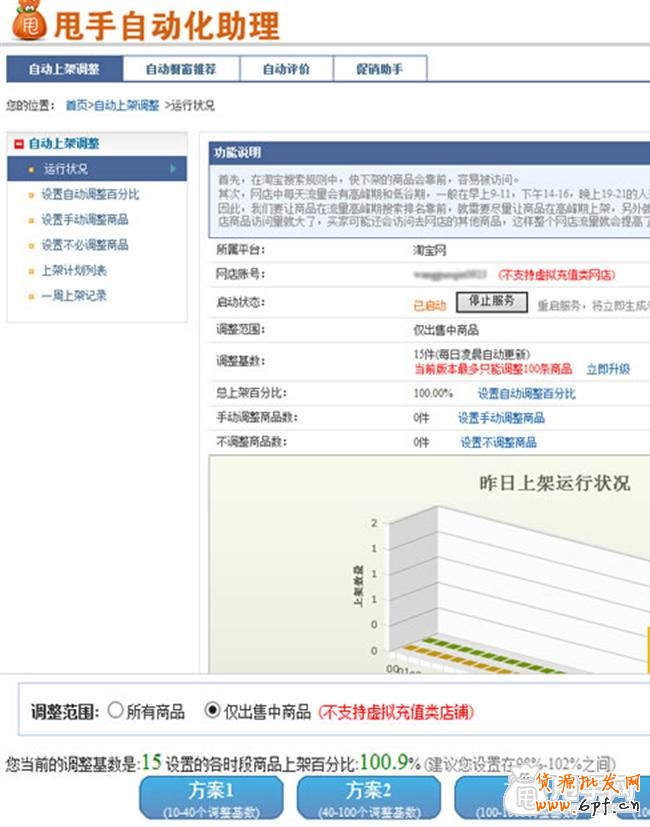Choose the 方案1 button
Viewport: 650px width, 827px height.
[211, 797]
